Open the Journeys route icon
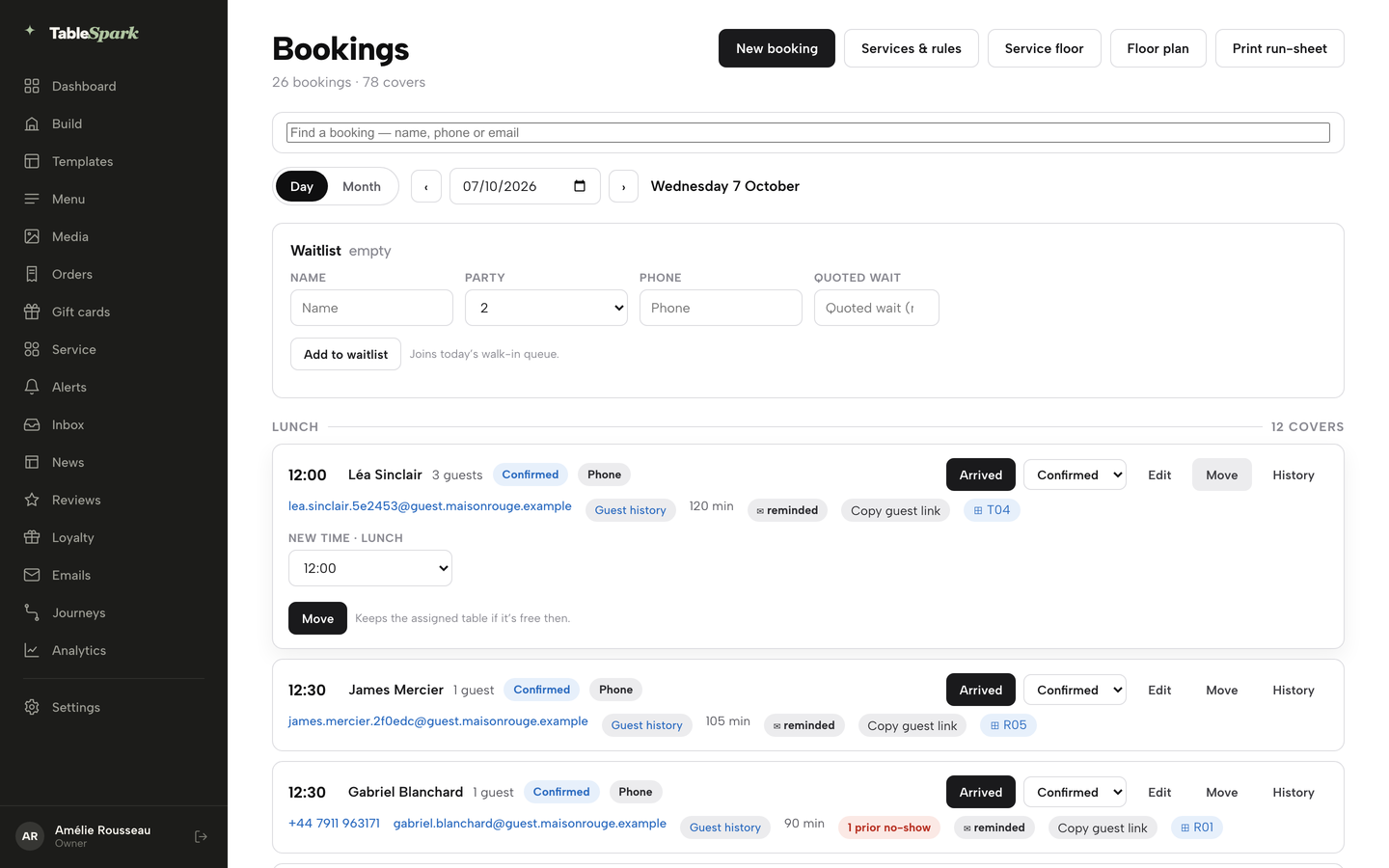Viewport: 1389px width, 868px height. coord(32,612)
